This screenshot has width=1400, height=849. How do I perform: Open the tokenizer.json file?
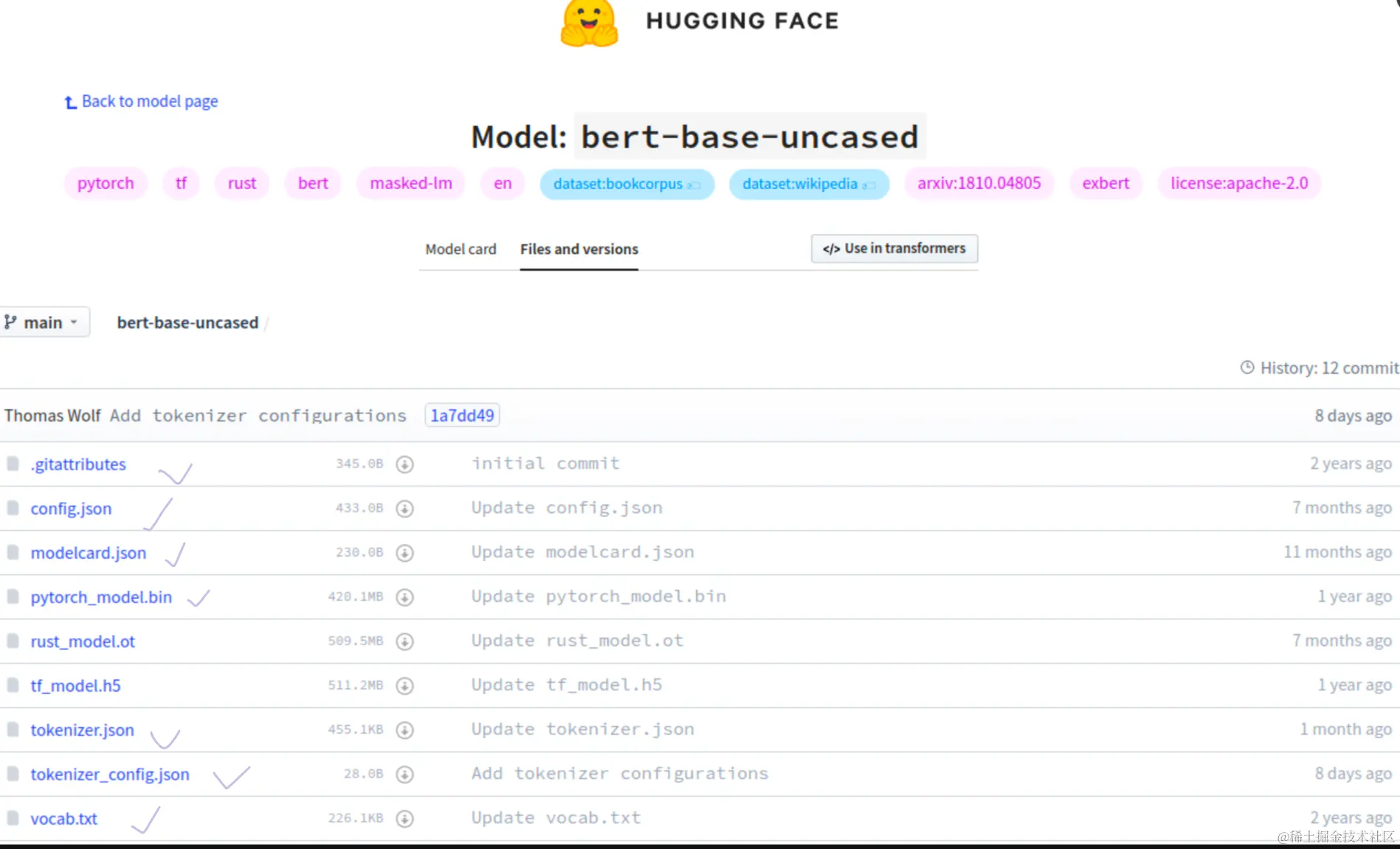click(x=82, y=730)
